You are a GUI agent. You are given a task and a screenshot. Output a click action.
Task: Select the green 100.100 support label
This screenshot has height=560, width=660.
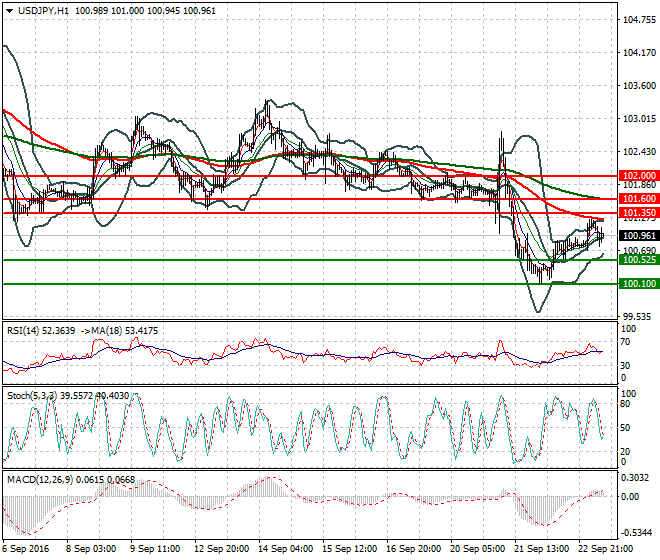(638, 284)
